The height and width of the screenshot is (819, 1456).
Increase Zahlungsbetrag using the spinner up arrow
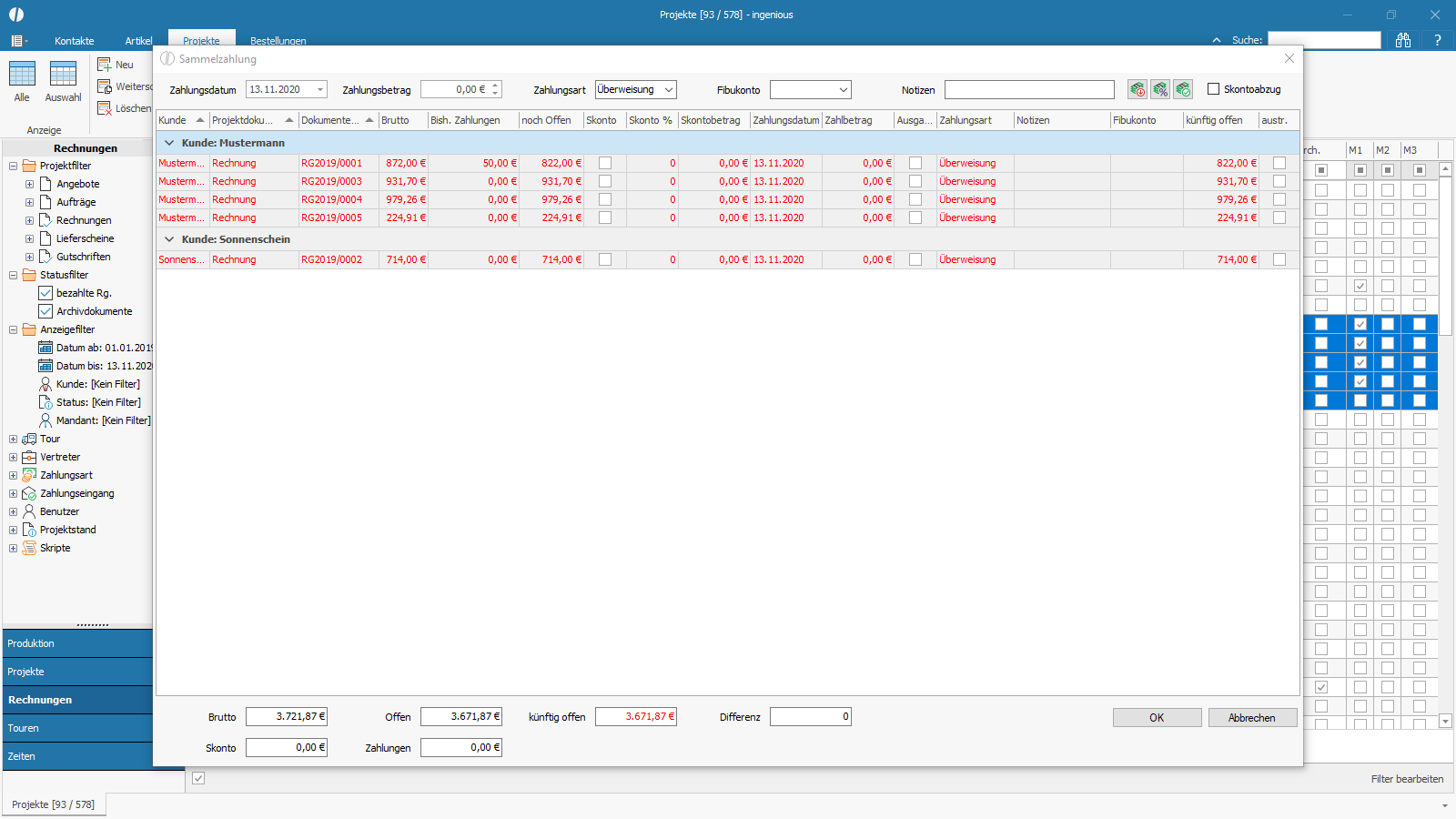click(x=496, y=86)
